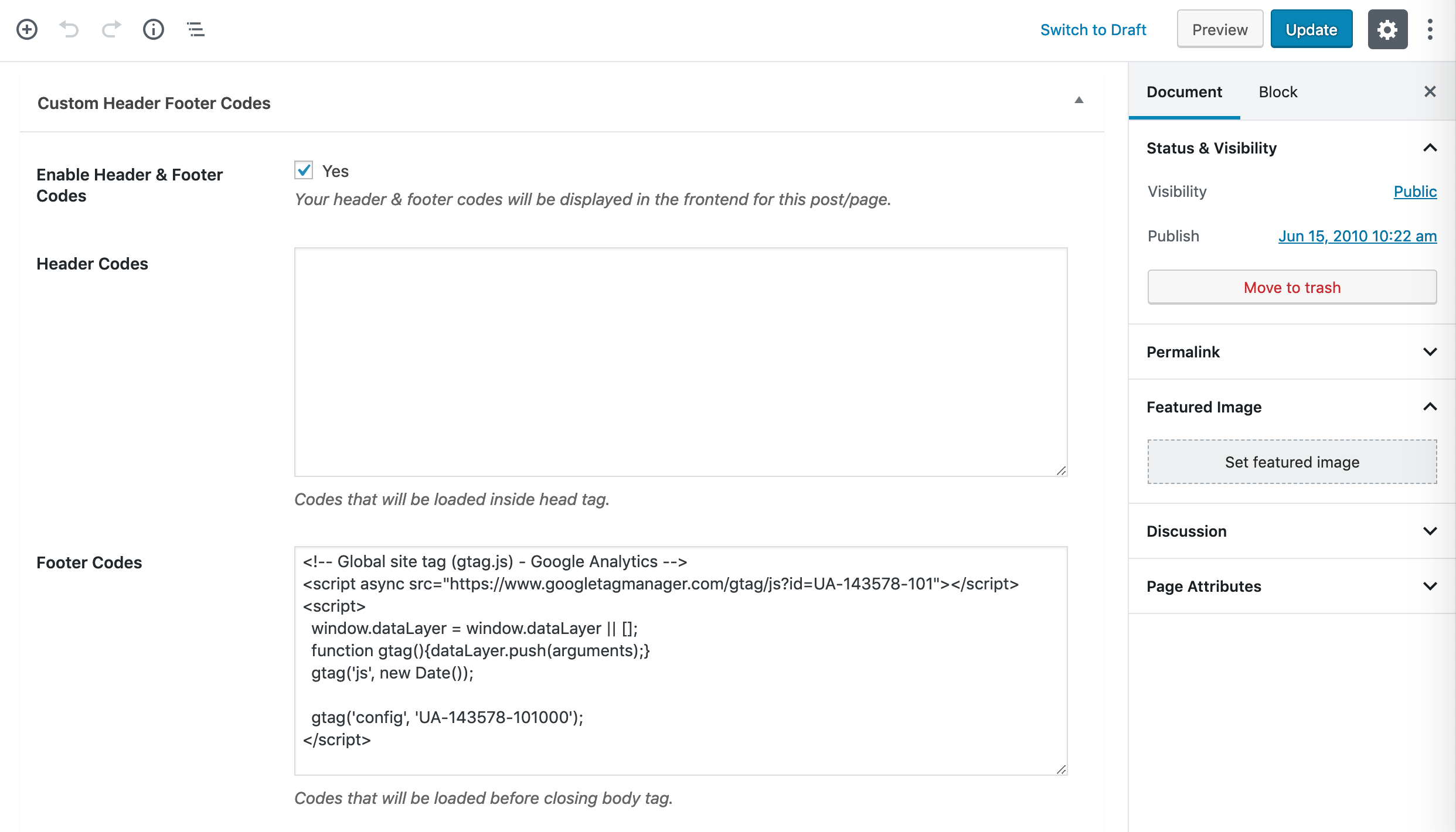Viewport: 1456px width, 832px height.
Task: Open the three-dot more options menu
Action: (1430, 29)
